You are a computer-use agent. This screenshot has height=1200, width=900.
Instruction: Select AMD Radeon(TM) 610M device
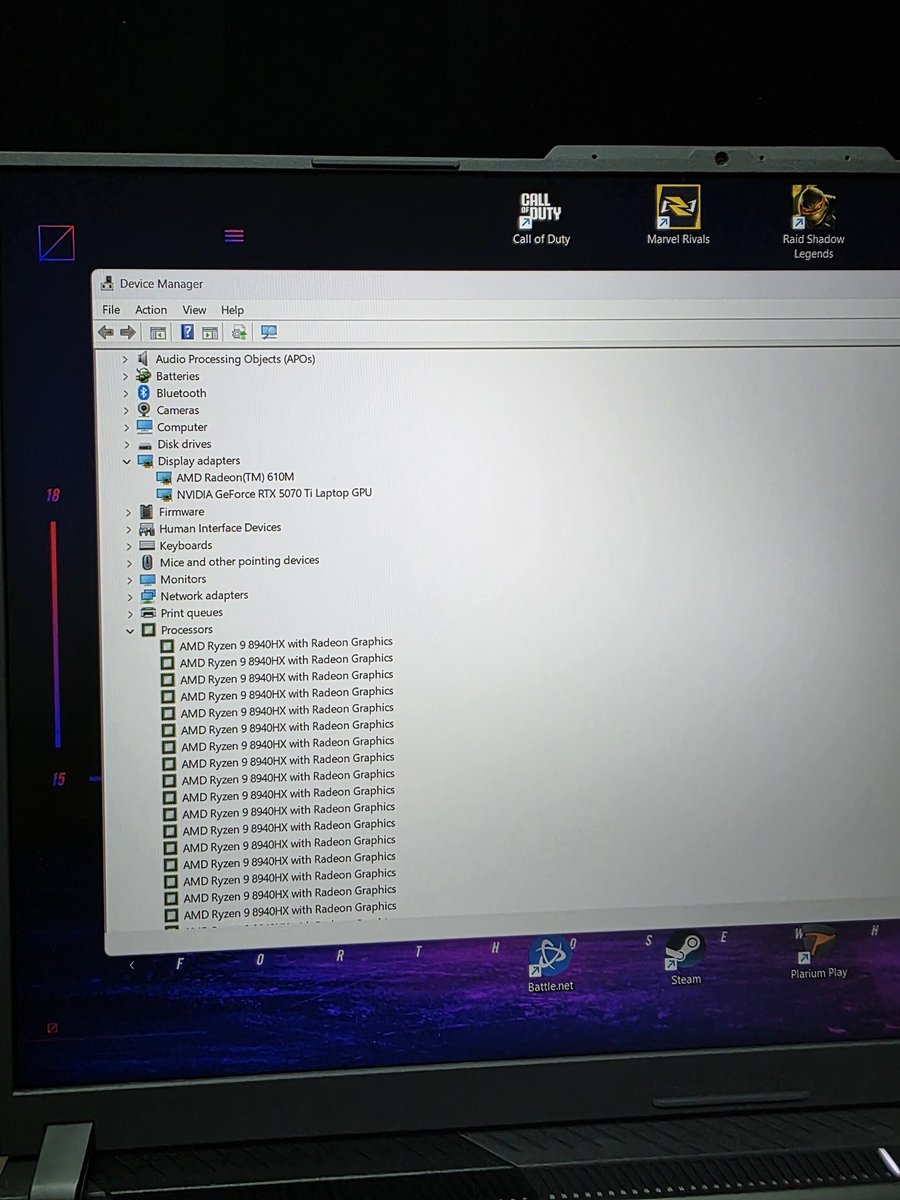[x=235, y=477]
